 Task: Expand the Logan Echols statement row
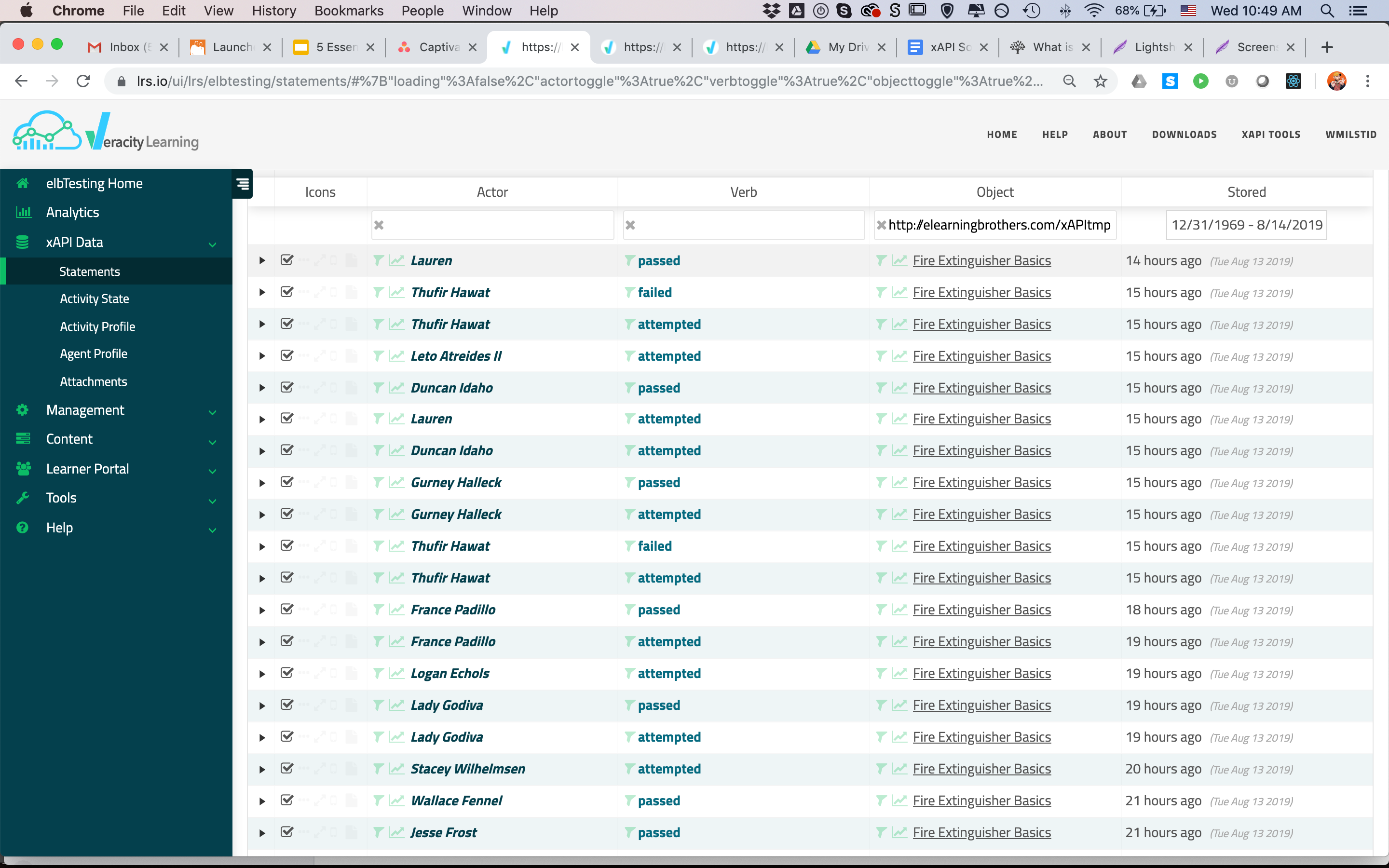[x=262, y=674]
